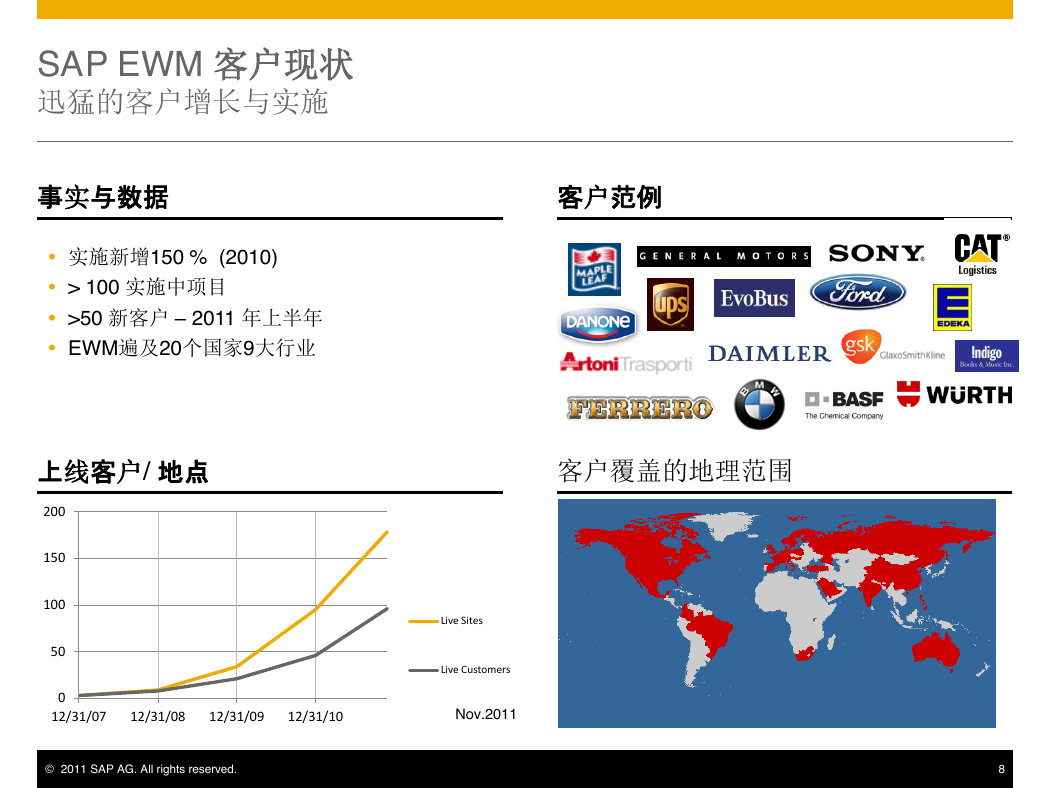Click the x-axis label "12/31/10"
1050x788 pixels.
coord(315,716)
